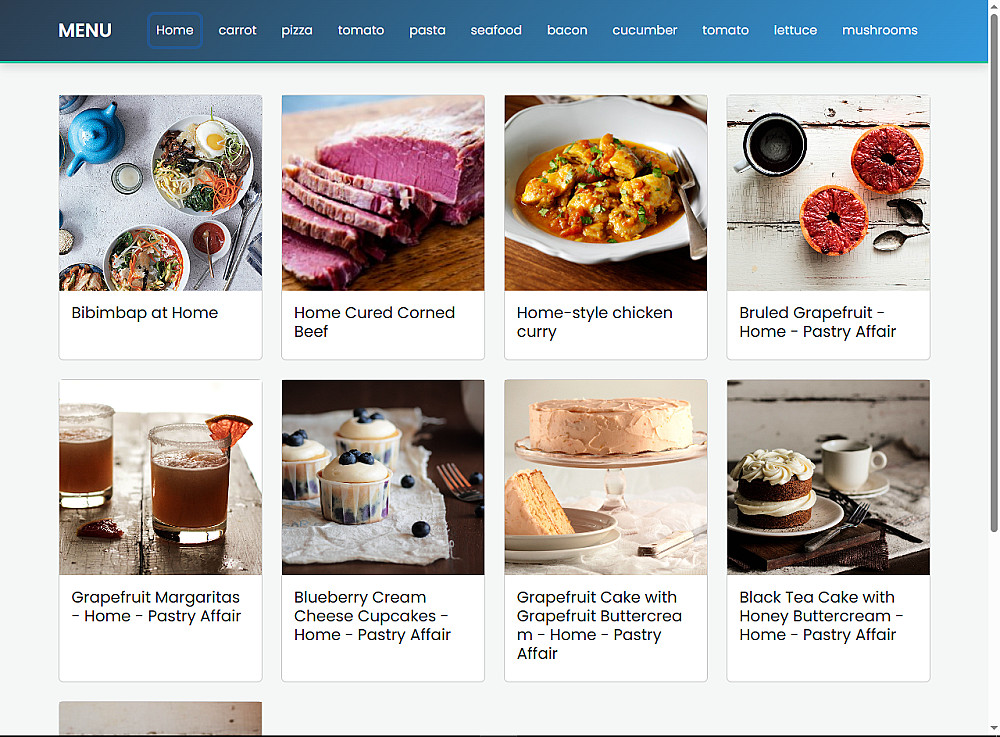View the blueberry cupcakes image

(383, 478)
